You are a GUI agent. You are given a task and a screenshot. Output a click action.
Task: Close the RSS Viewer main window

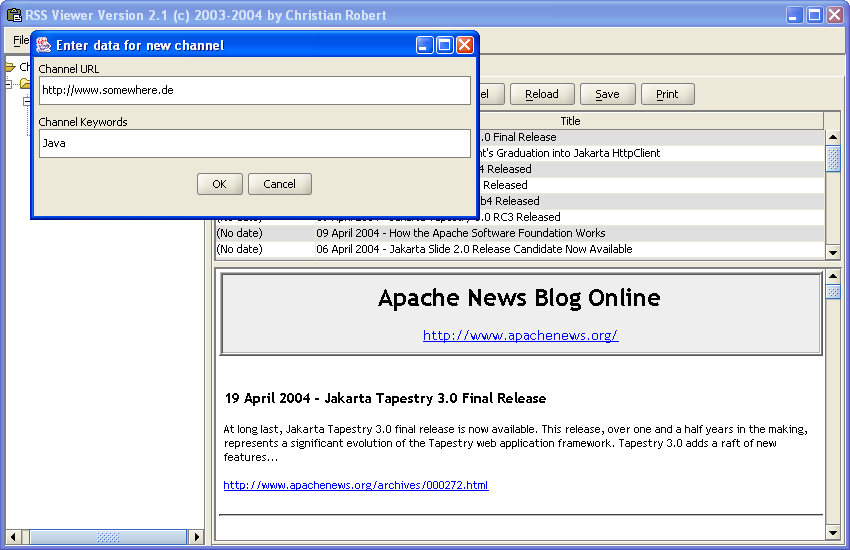click(835, 15)
